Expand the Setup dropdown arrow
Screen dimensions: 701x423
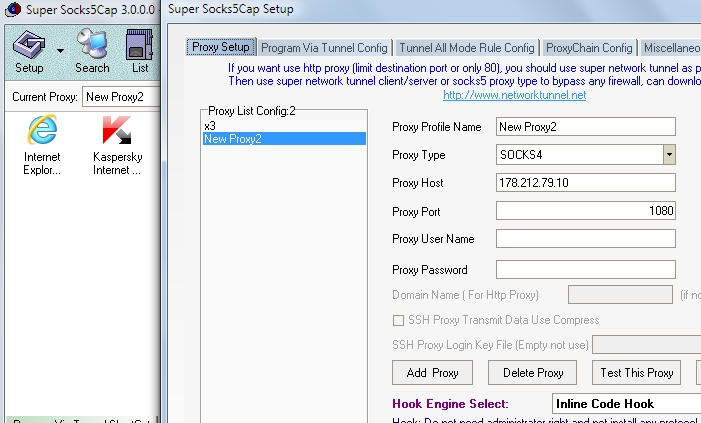point(60,51)
